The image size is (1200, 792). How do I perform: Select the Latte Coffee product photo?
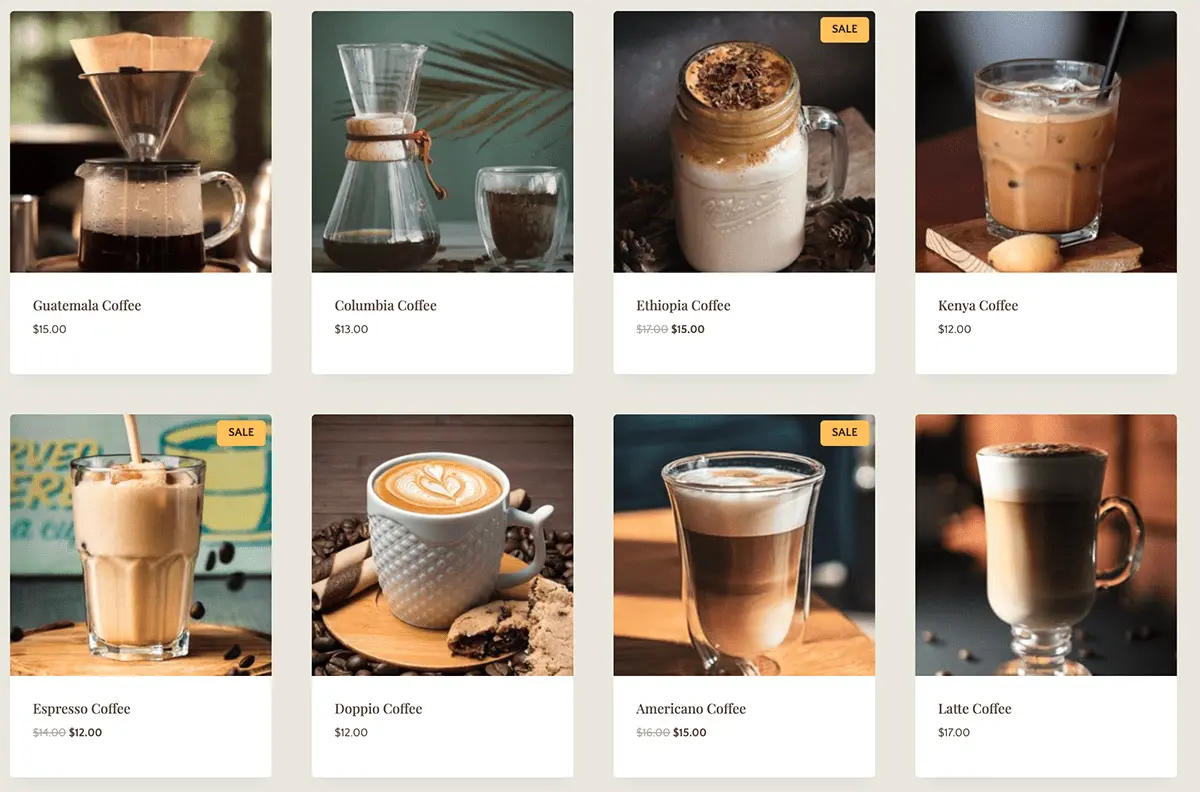pos(1046,545)
